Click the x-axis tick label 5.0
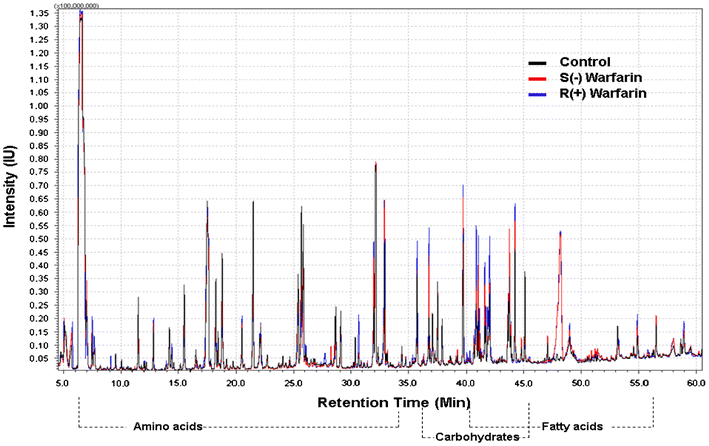The width and height of the screenshot is (709, 446). tap(62, 383)
